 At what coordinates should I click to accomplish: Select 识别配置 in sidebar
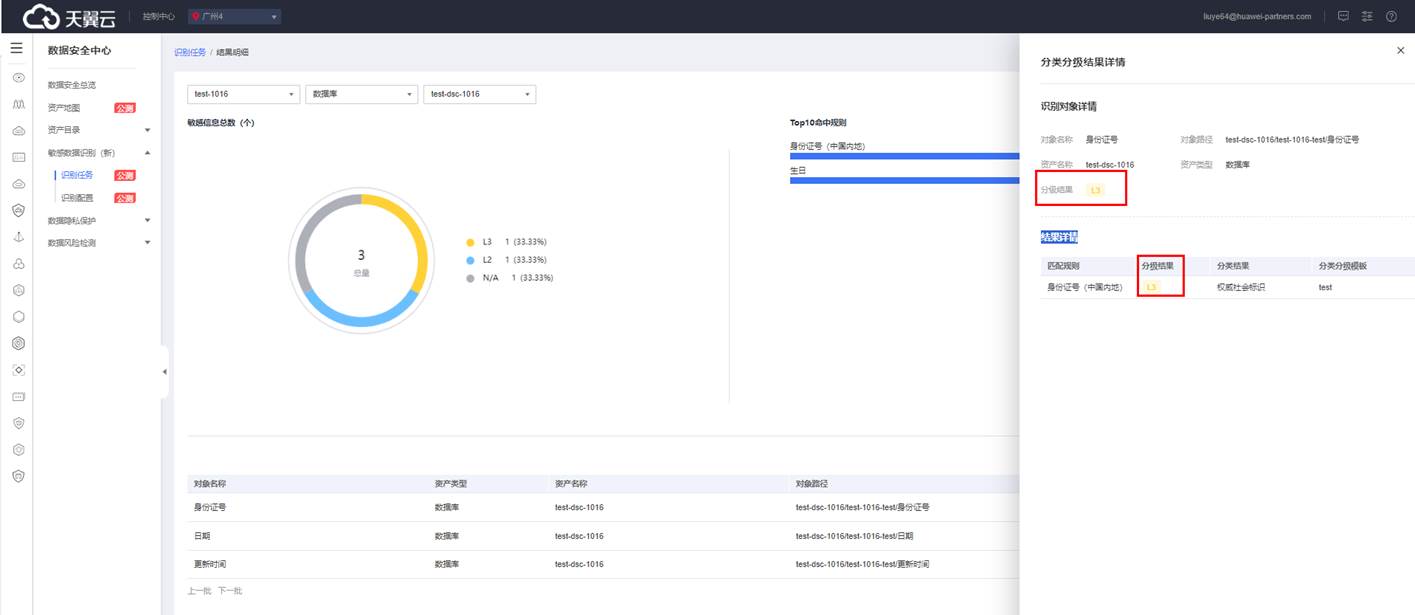click(77, 198)
